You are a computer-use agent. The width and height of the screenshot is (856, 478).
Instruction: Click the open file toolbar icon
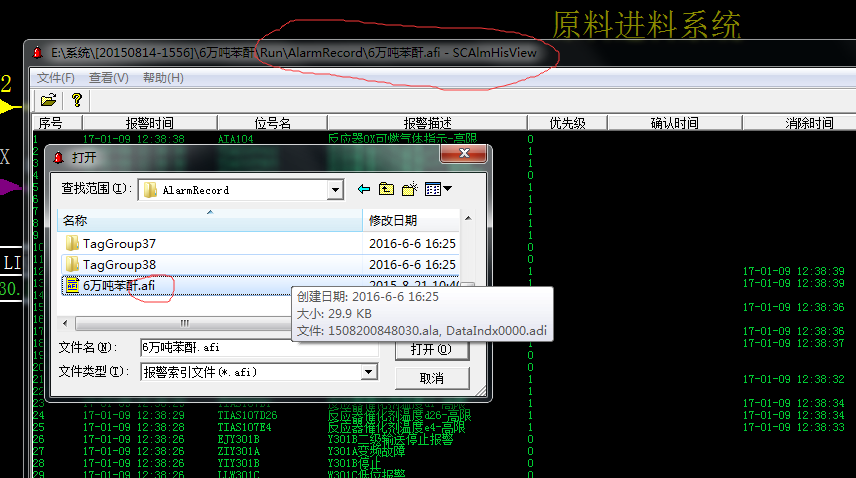[x=48, y=100]
